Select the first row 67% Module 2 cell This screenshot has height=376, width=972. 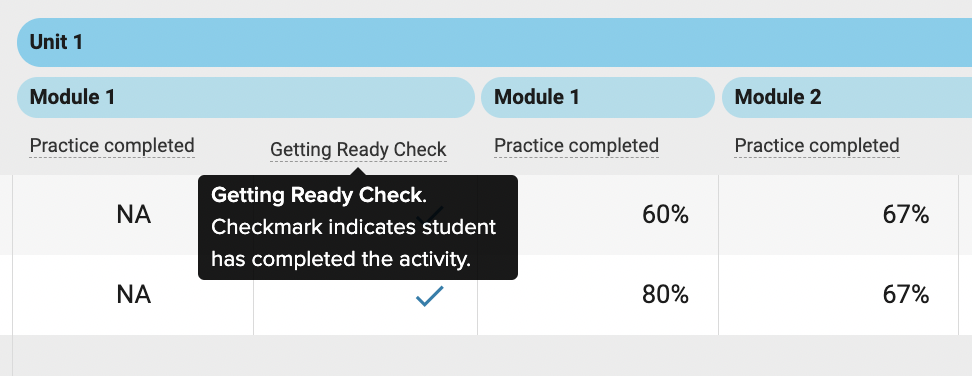click(839, 215)
